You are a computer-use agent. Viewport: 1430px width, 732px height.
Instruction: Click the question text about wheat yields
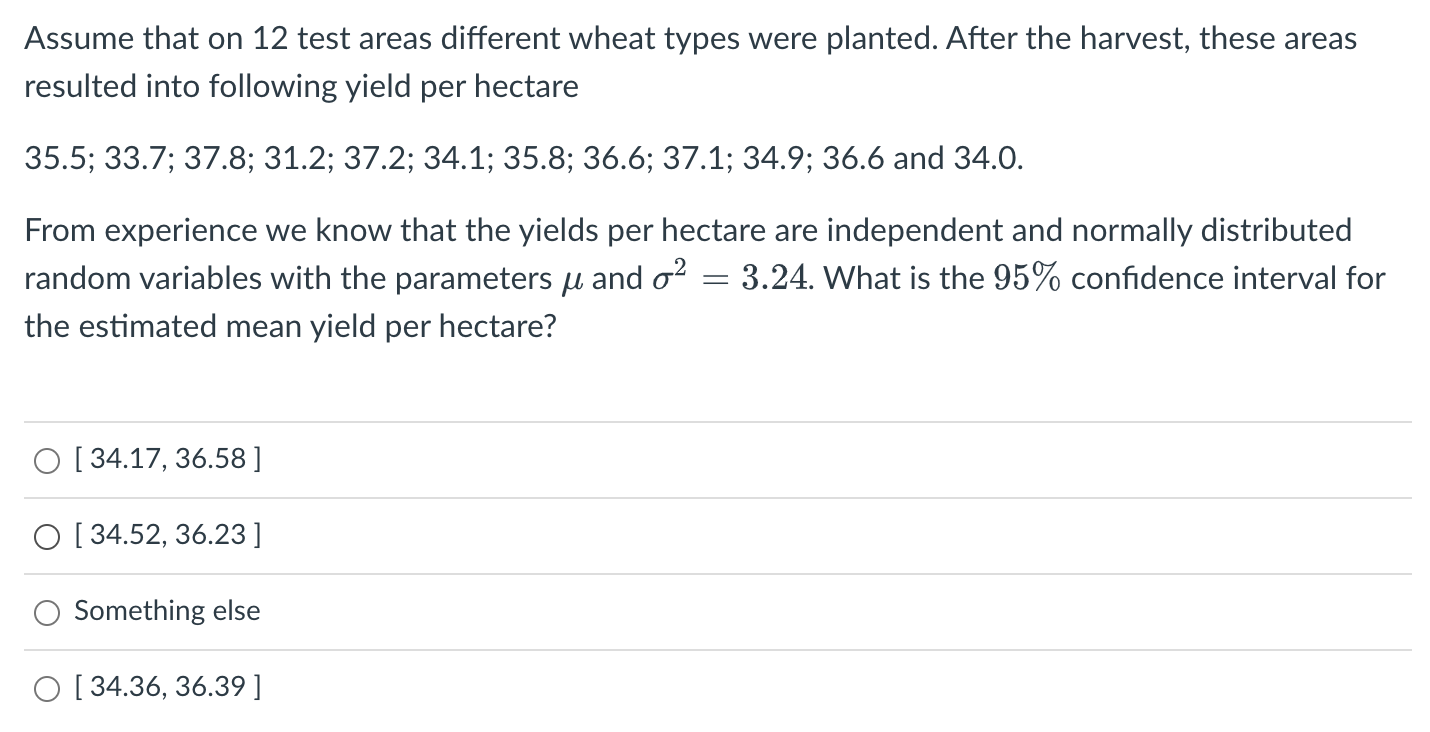point(690,62)
